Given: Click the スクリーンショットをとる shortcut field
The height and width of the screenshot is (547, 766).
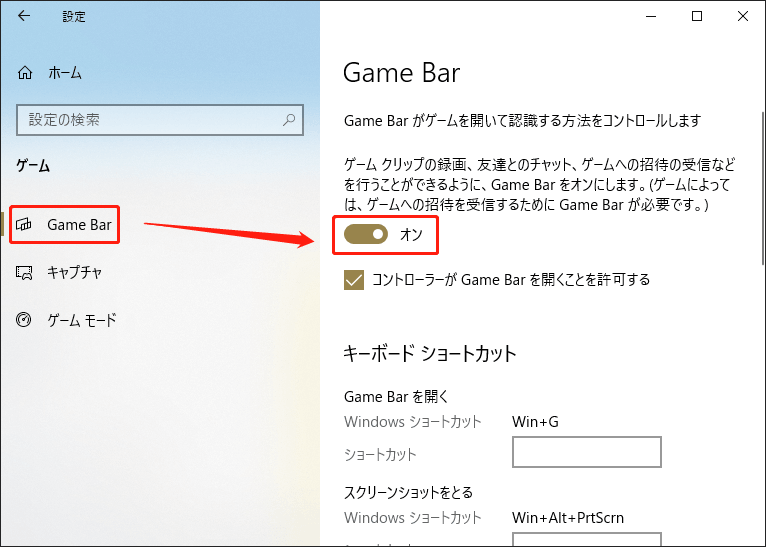Looking at the screenshot, I should pos(587,539).
